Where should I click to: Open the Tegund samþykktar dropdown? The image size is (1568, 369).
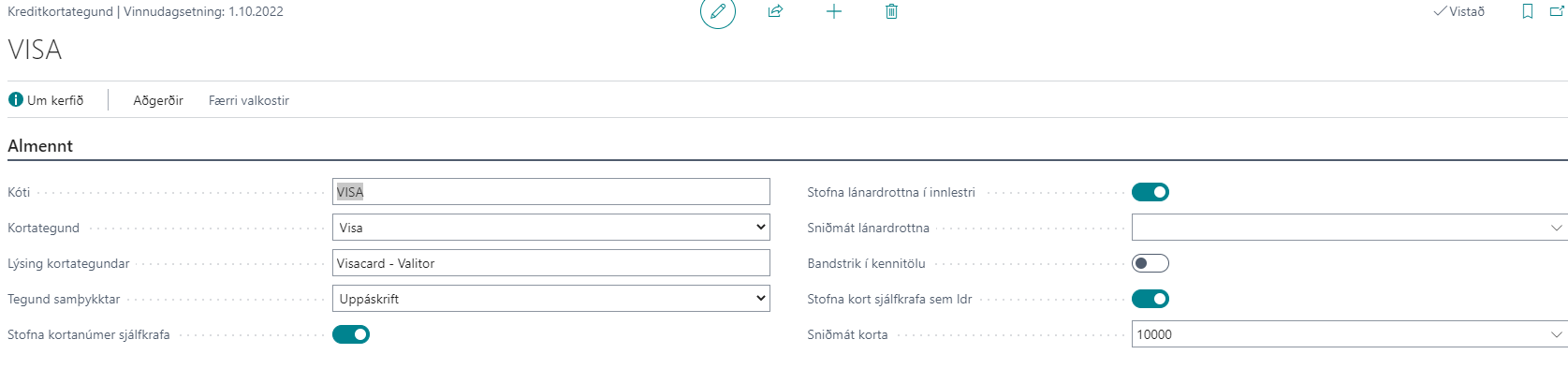tap(551, 299)
